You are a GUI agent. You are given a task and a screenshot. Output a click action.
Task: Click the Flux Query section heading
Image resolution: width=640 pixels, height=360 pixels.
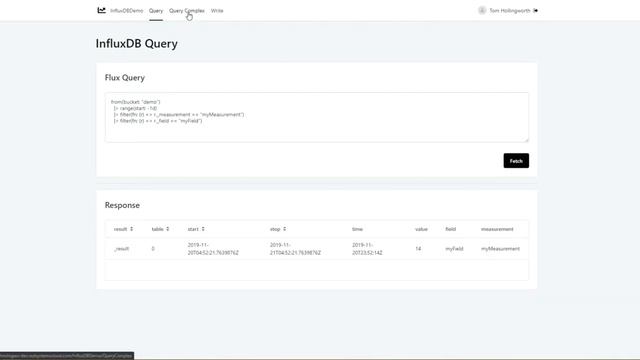(124, 78)
